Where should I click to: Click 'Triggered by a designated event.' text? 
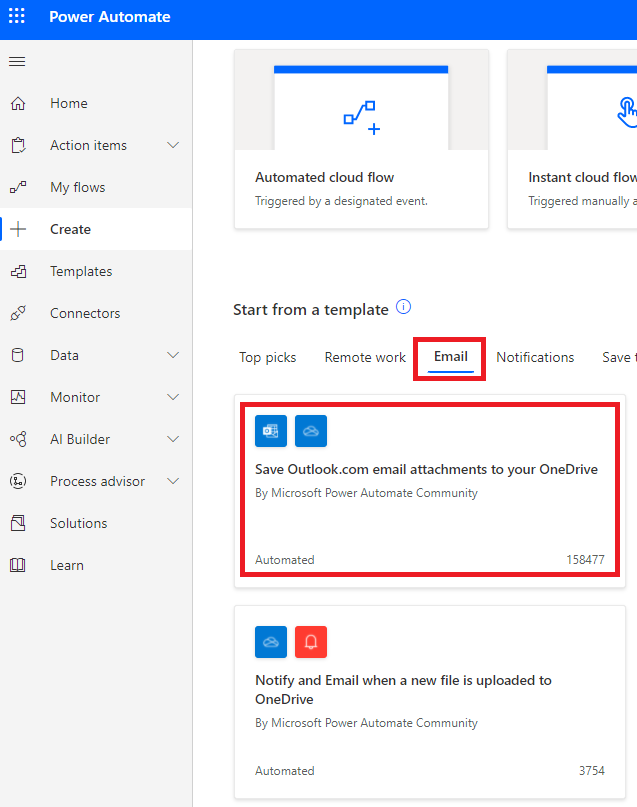342,201
